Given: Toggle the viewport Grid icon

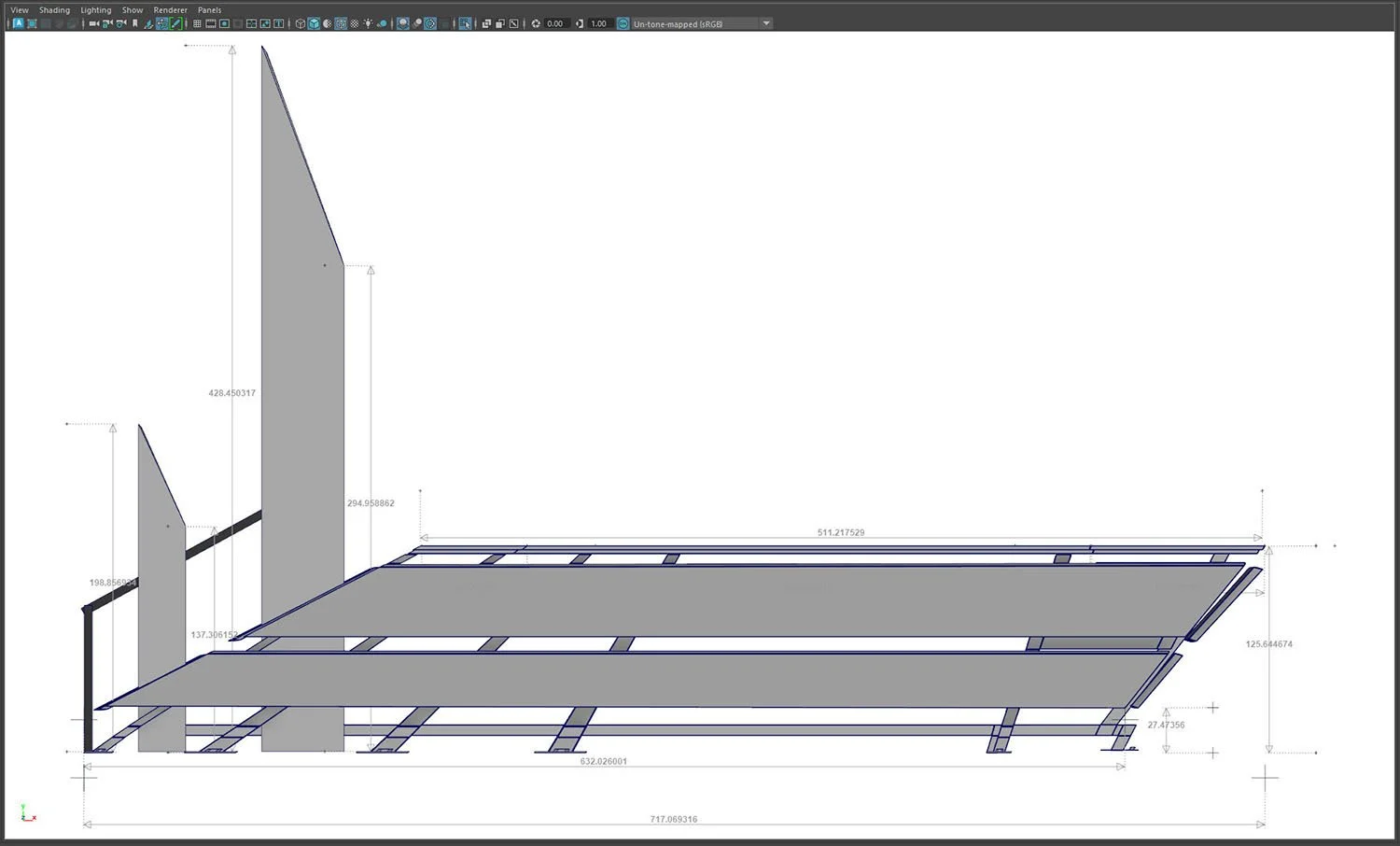Looking at the screenshot, I should click(197, 23).
